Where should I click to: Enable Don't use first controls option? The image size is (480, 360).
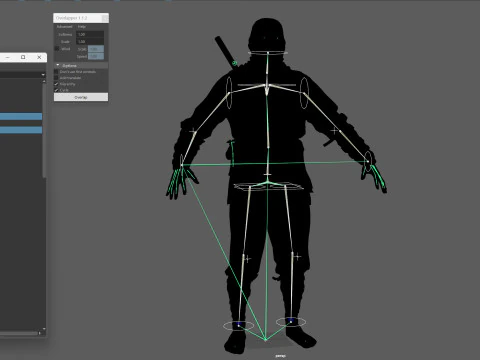(x=56, y=72)
